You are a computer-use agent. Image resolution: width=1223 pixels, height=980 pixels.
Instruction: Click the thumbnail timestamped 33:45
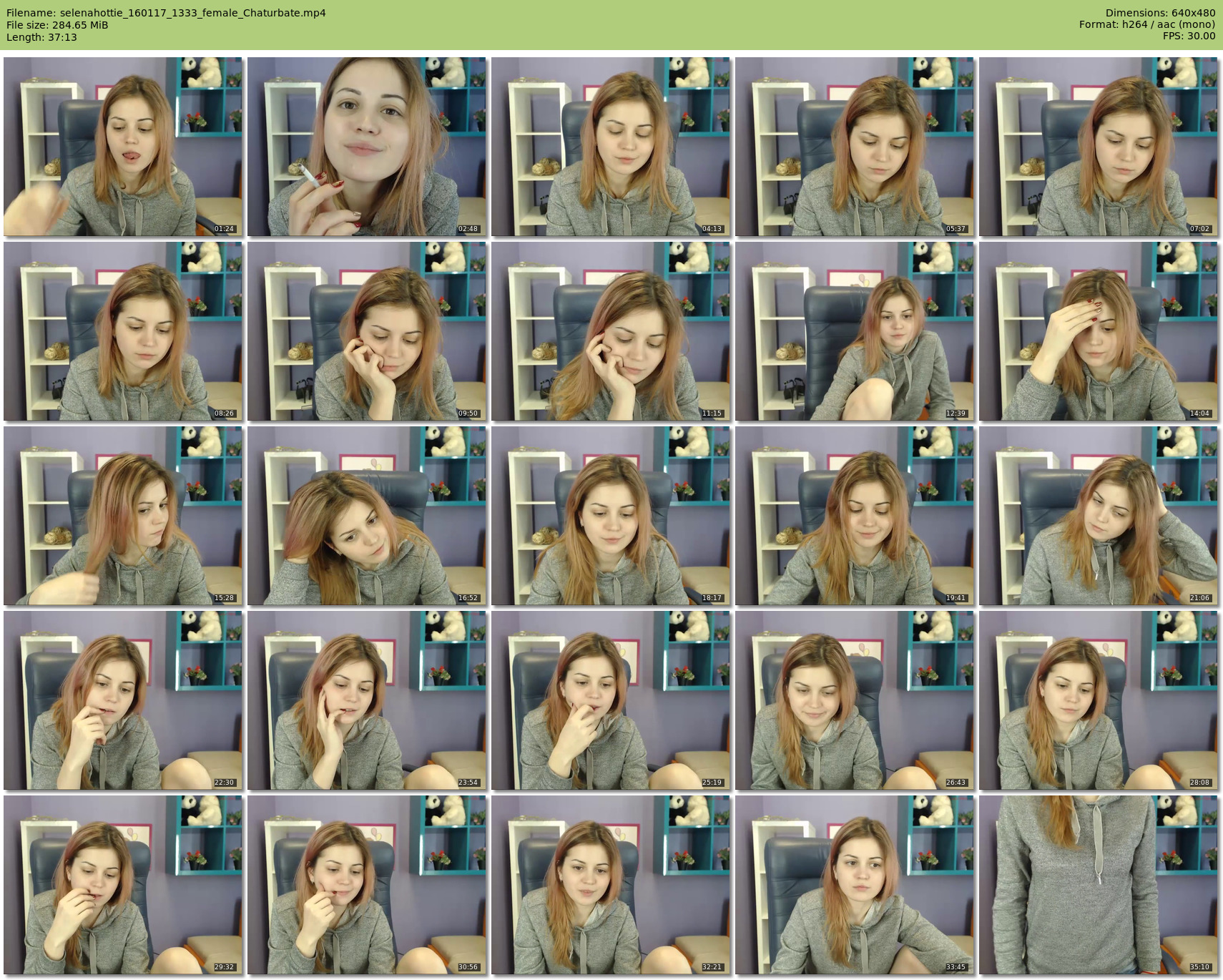(854, 885)
